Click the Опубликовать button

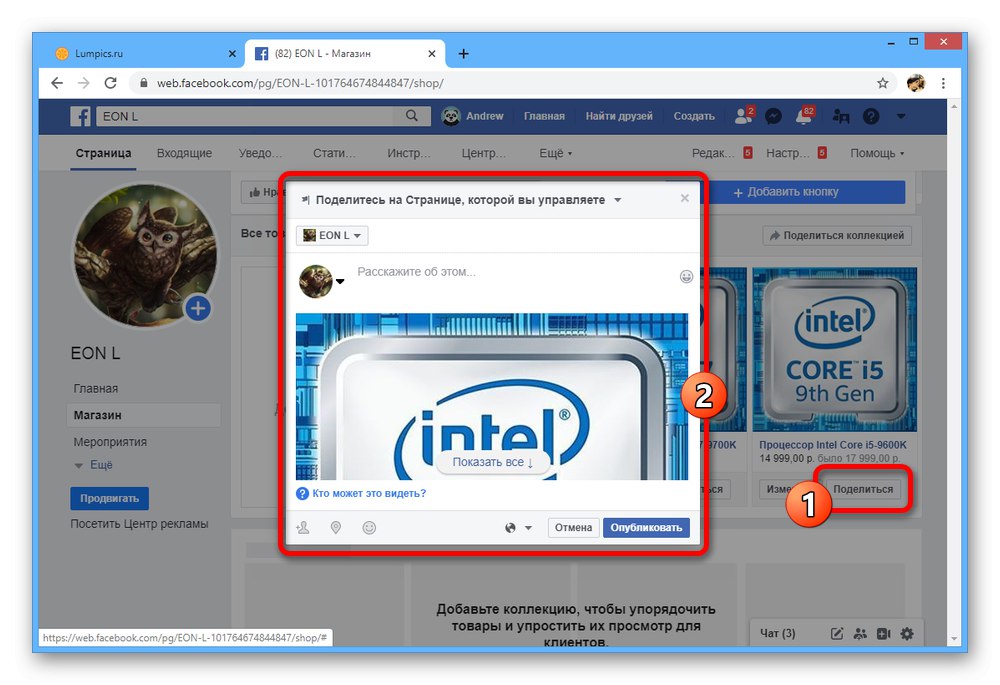pos(646,527)
